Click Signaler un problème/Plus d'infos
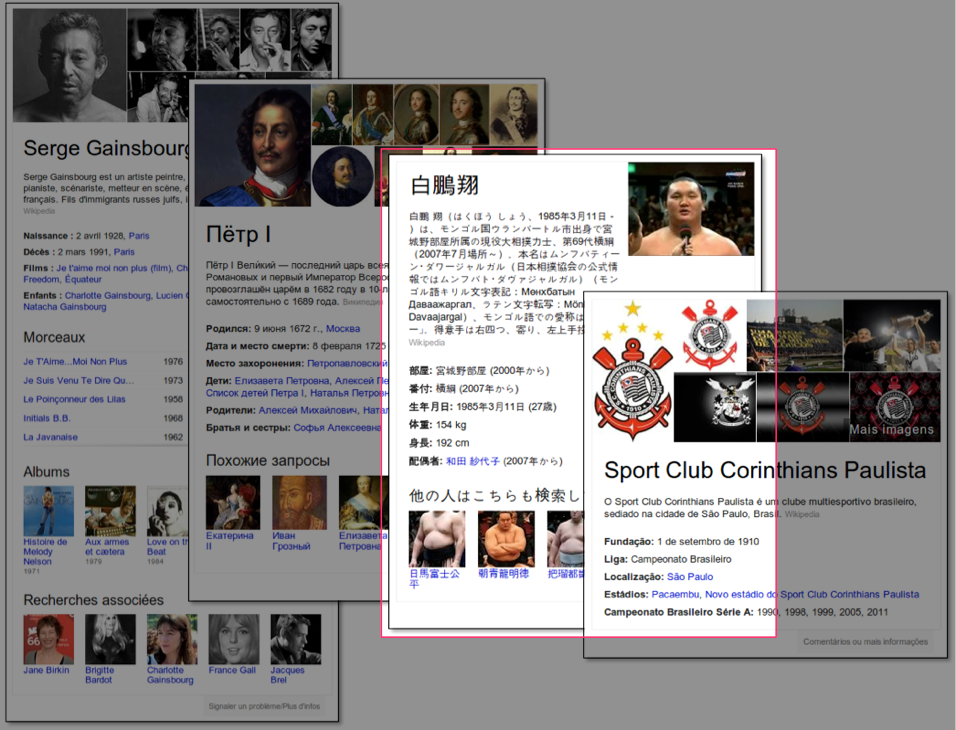The width and height of the screenshot is (956, 730). pos(264,706)
